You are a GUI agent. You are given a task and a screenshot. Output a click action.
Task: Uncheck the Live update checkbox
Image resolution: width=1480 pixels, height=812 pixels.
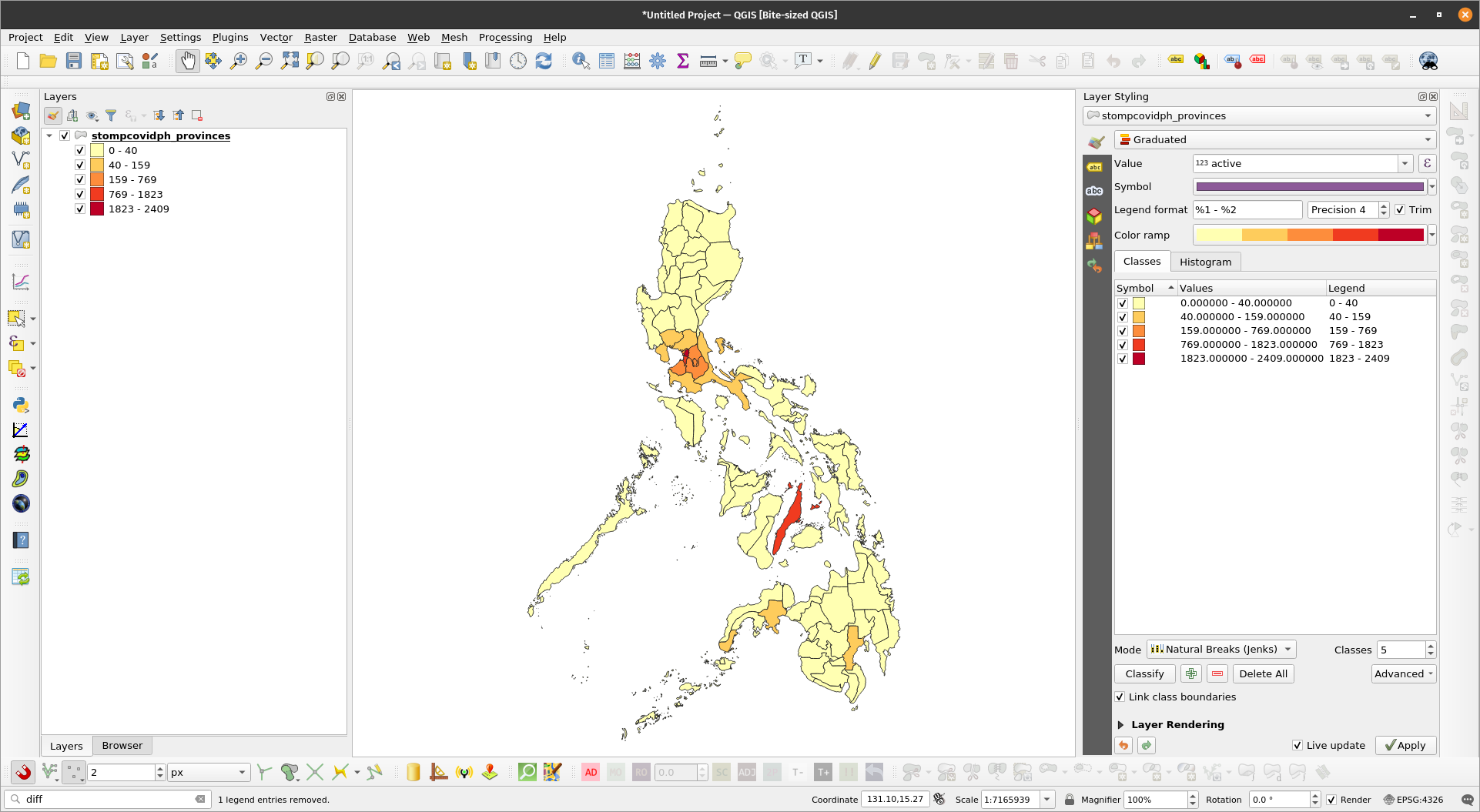[x=1298, y=745]
